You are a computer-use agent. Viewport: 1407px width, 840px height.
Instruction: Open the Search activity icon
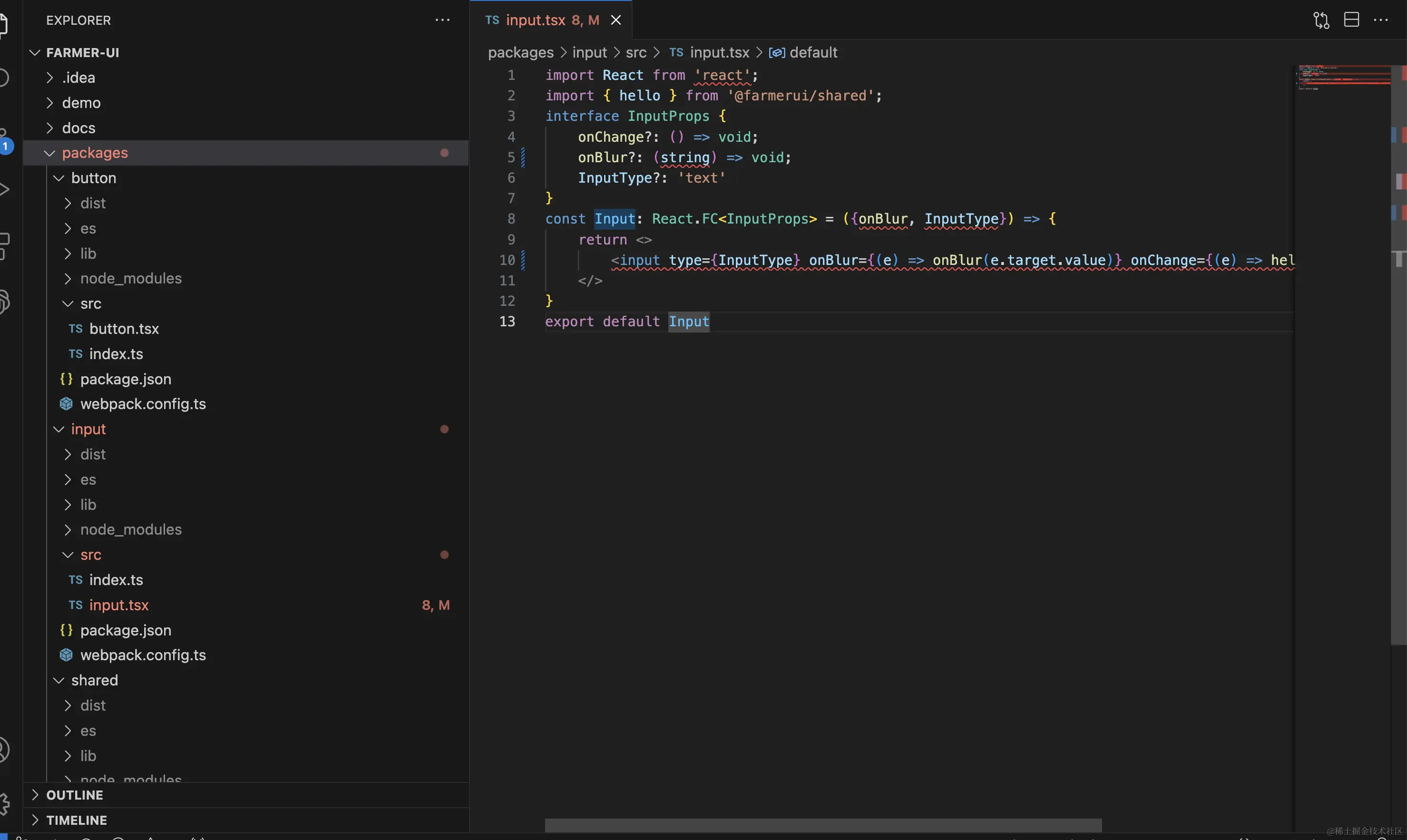click(5, 77)
